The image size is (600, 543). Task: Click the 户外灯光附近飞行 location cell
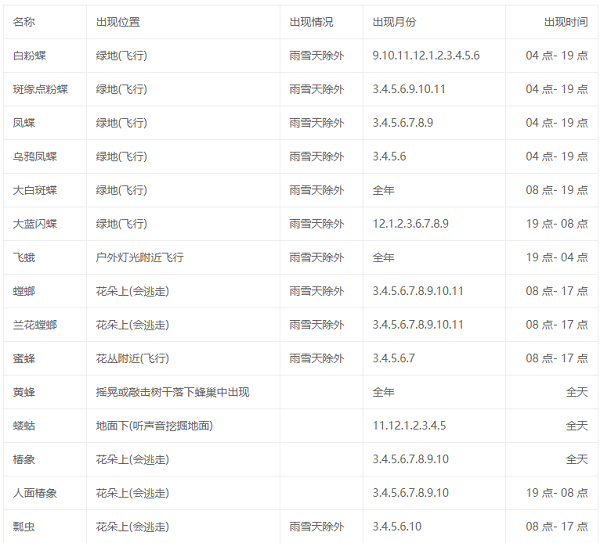coord(139,258)
